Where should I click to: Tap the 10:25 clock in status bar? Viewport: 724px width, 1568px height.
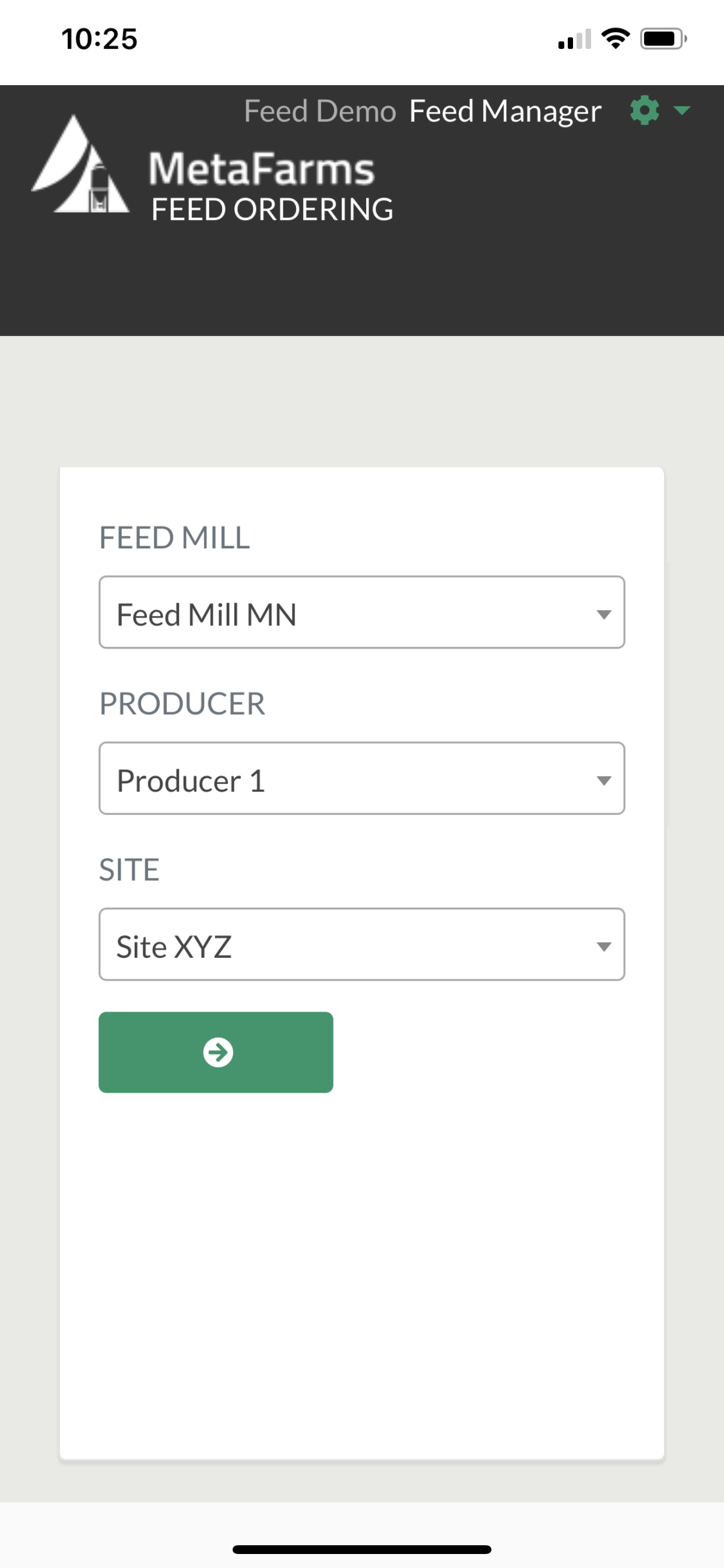(100, 40)
